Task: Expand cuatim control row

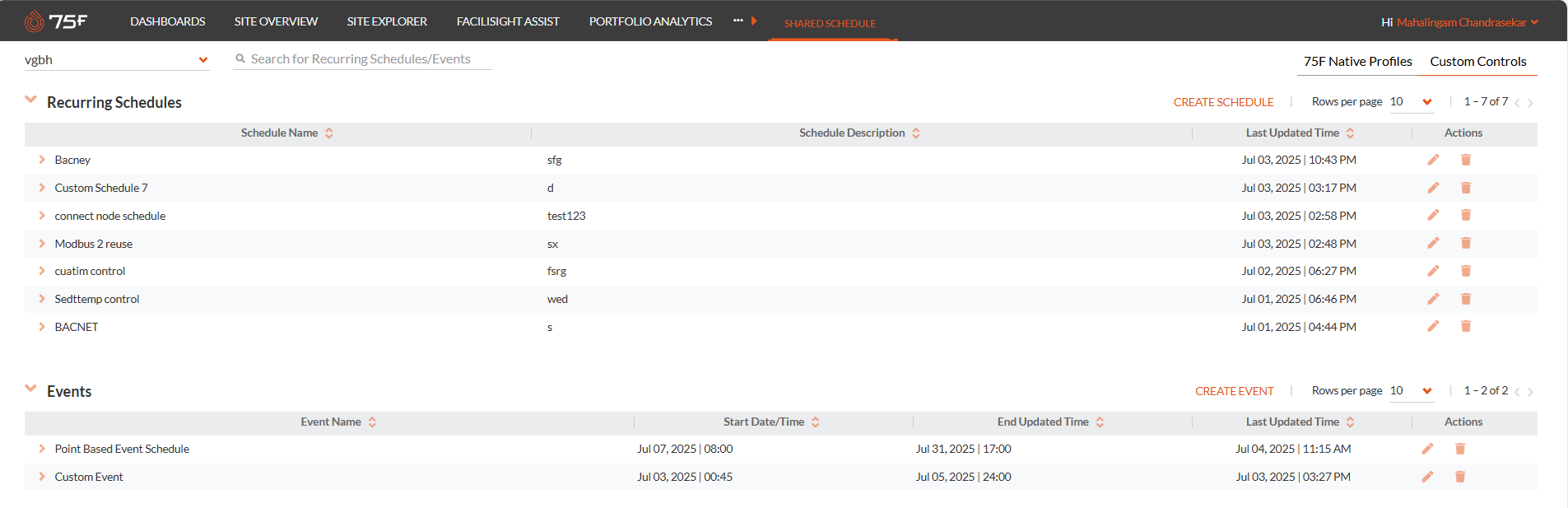Action: tap(42, 271)
